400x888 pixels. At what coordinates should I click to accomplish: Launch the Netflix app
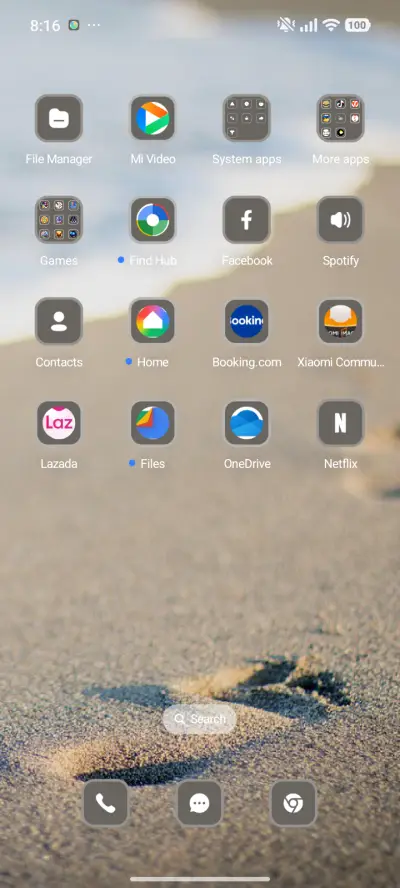[341, 423]
